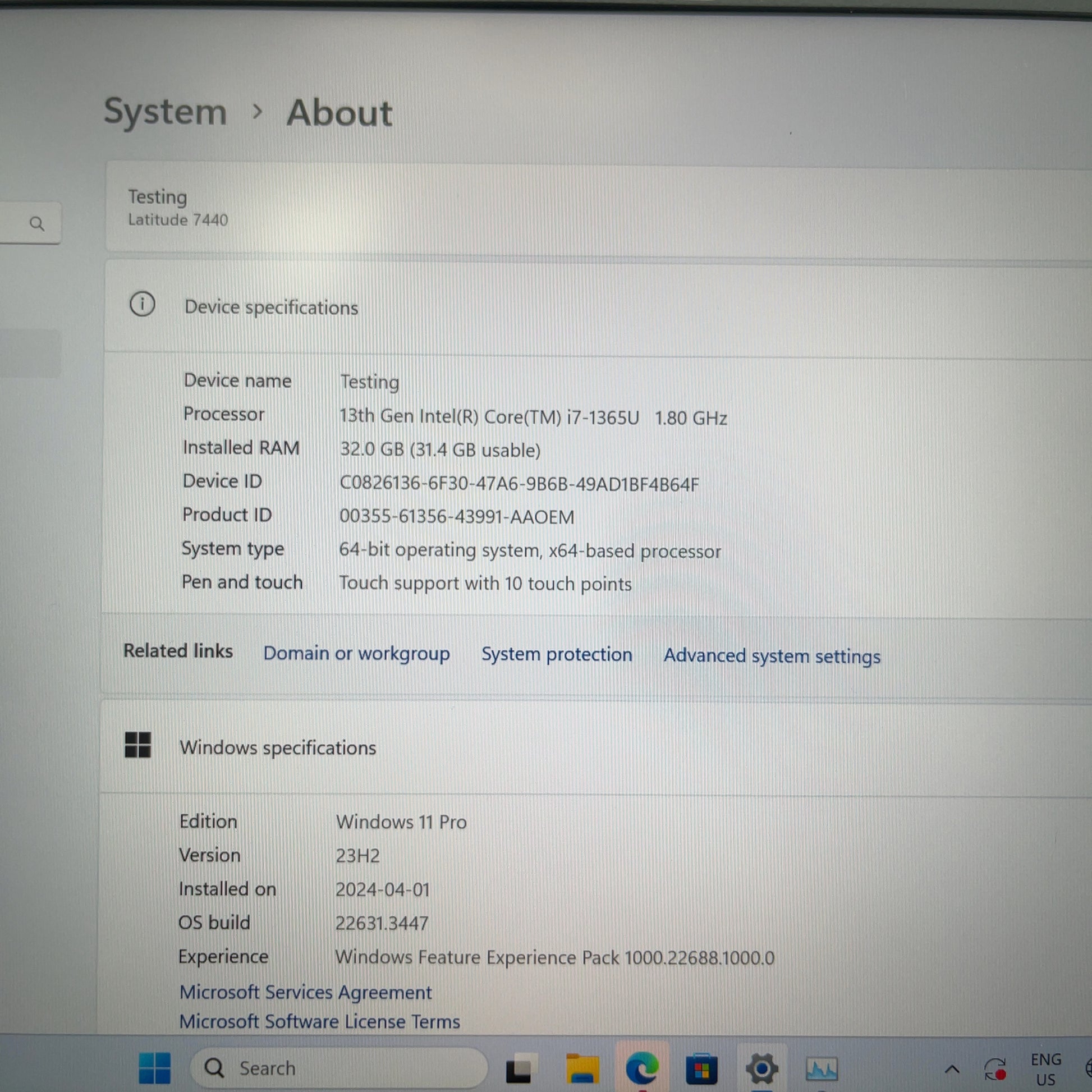Click the About breadcrumb title
Viewport: 1092px width, 1092px height.
tap(339, 113)
